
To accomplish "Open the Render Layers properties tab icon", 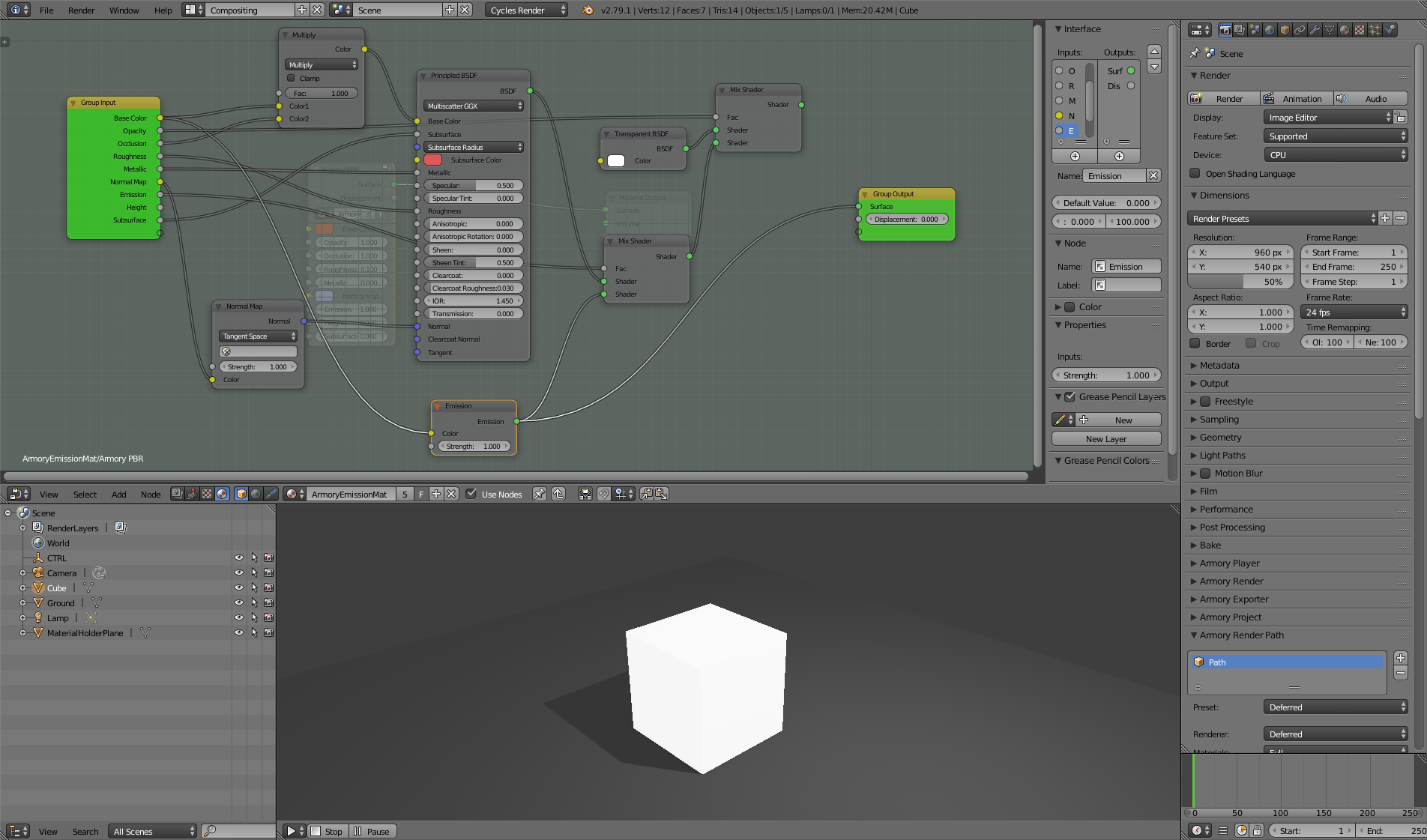I will click(1240, 30).
